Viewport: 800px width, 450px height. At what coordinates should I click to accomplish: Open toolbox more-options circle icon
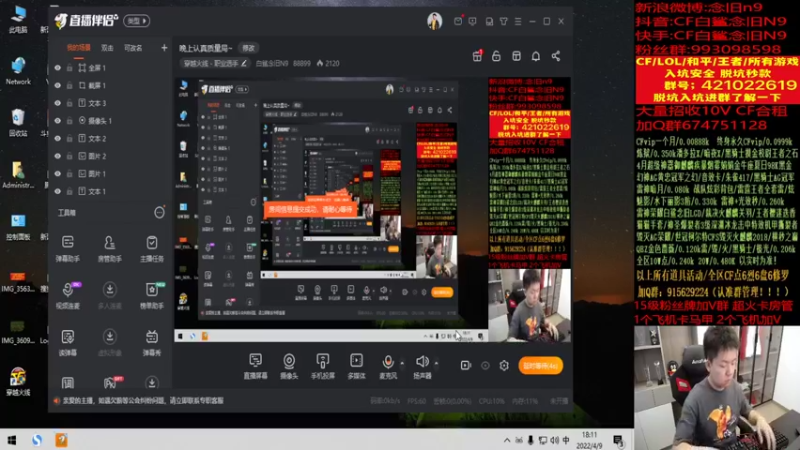pos(159,213)
